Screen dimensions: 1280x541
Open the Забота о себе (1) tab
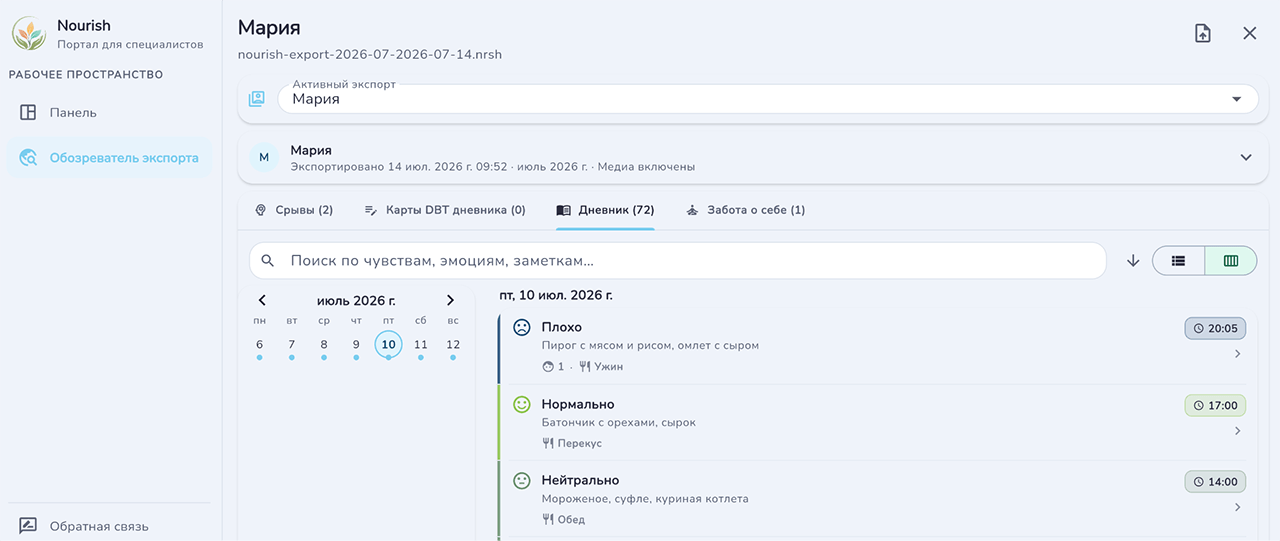(745, 210)
